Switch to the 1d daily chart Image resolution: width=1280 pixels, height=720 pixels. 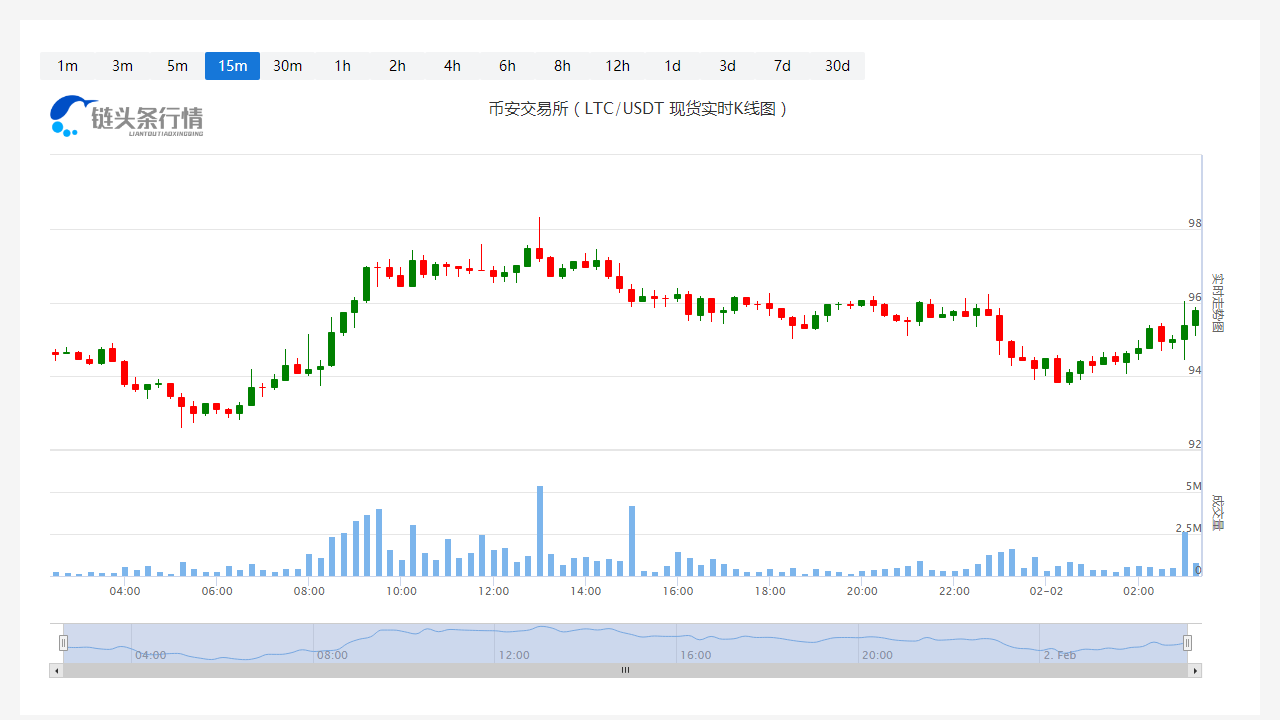click(672, 66)
